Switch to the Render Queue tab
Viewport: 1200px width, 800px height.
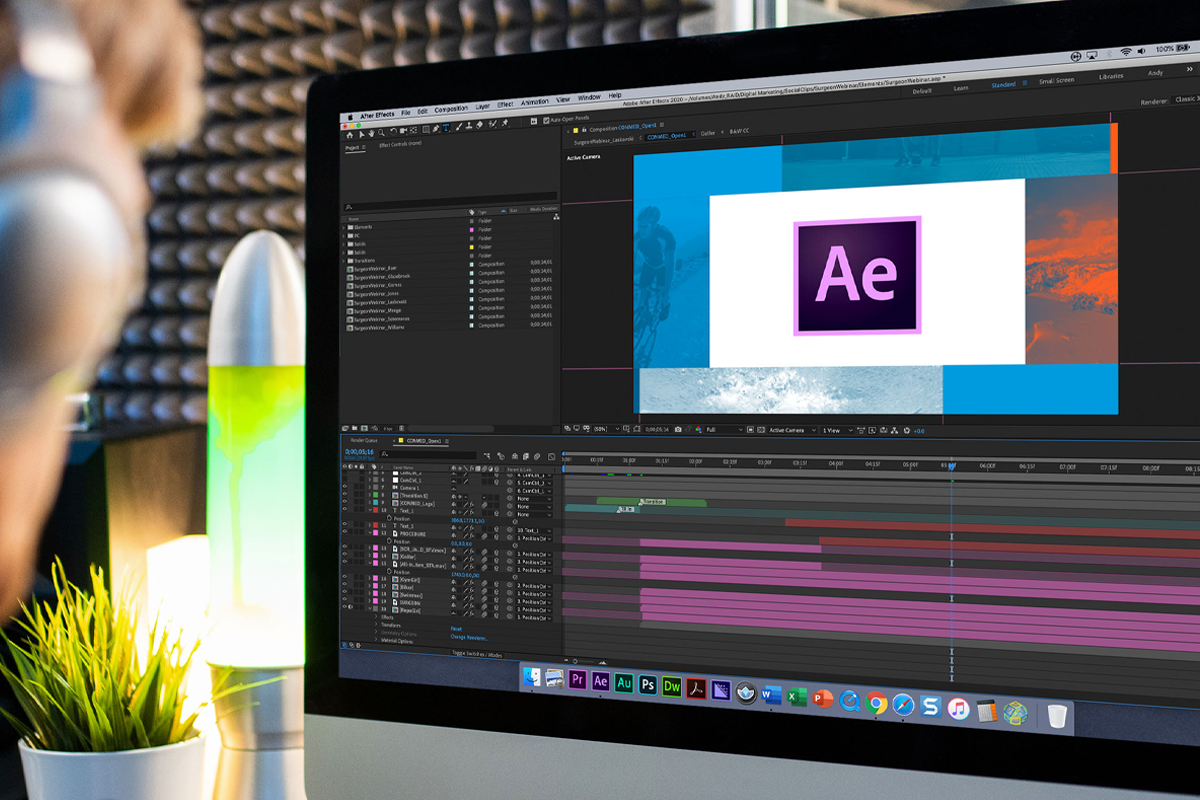363,440
